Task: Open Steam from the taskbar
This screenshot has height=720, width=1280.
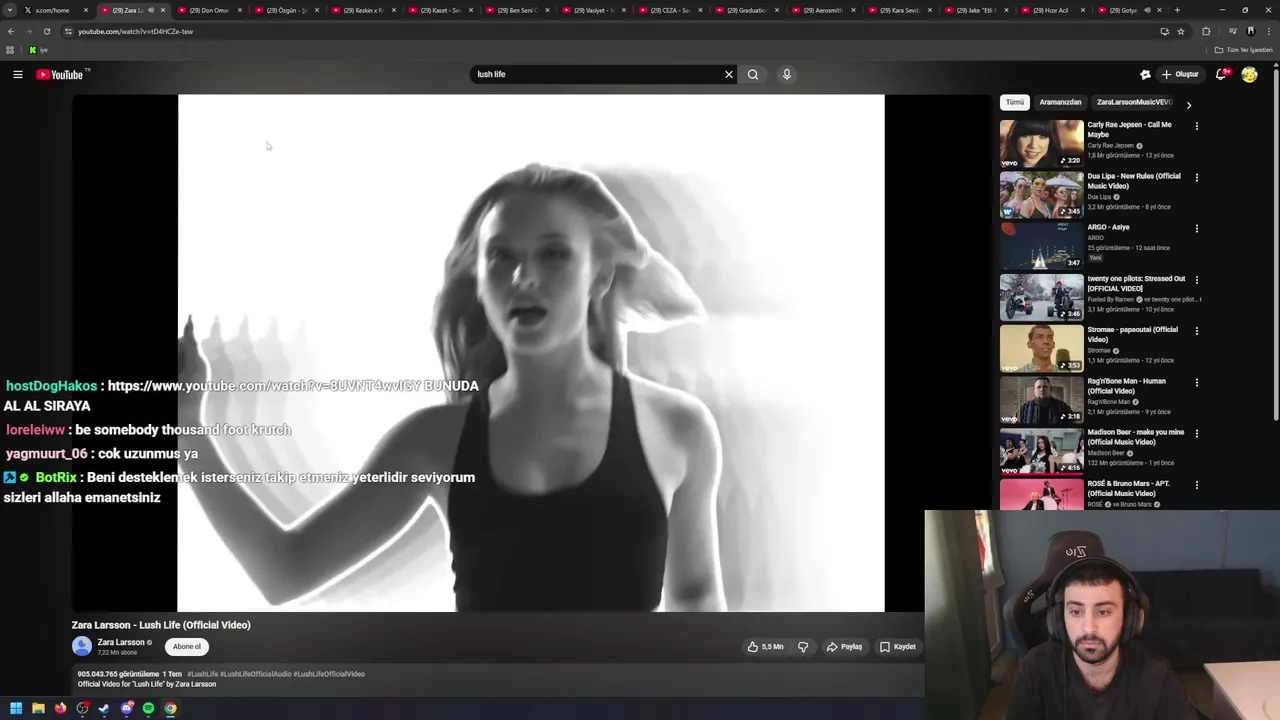Action: click(x=104, y=708)
